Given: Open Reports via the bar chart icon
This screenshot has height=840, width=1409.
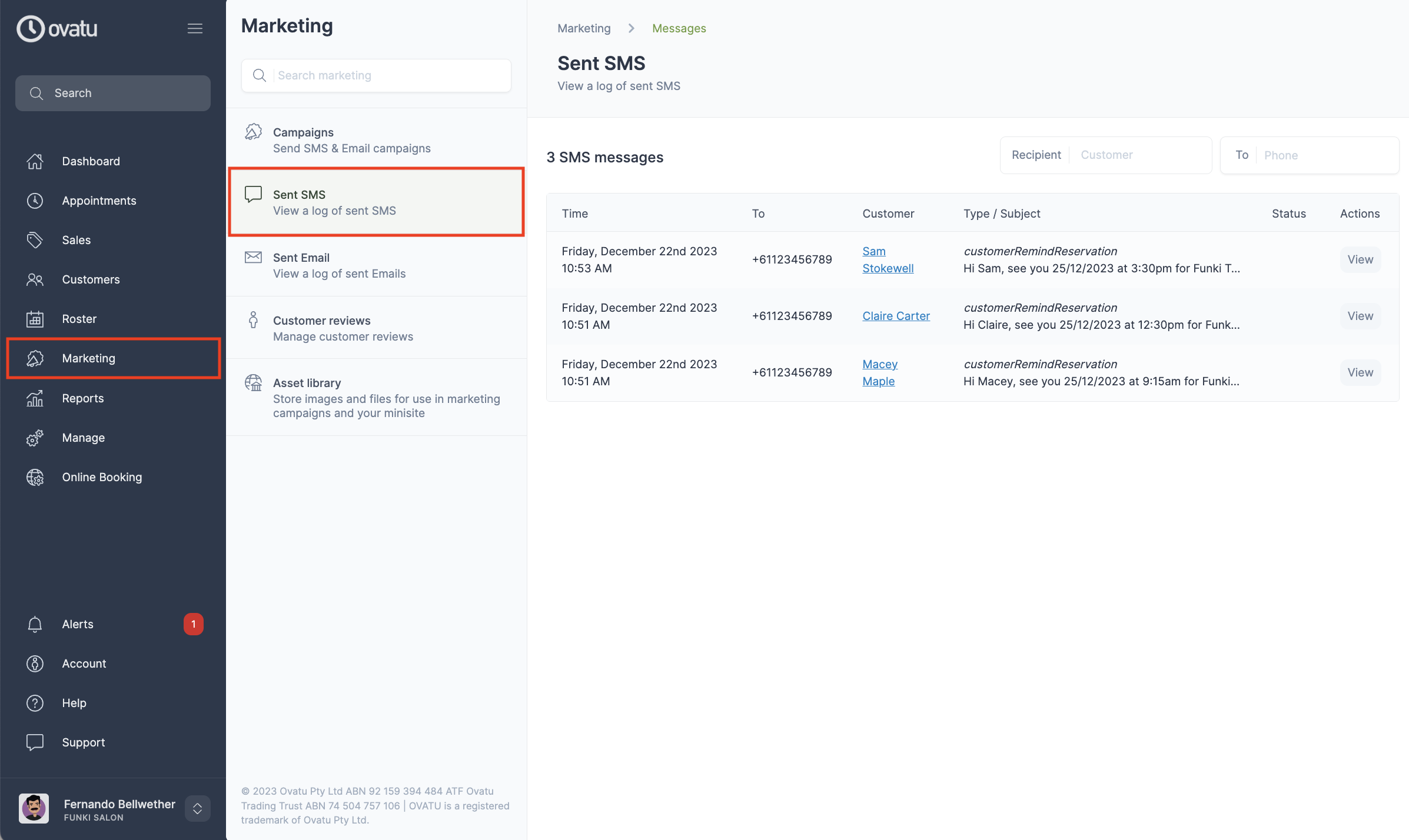Looking at the screenshot, I should click(35, 398).
